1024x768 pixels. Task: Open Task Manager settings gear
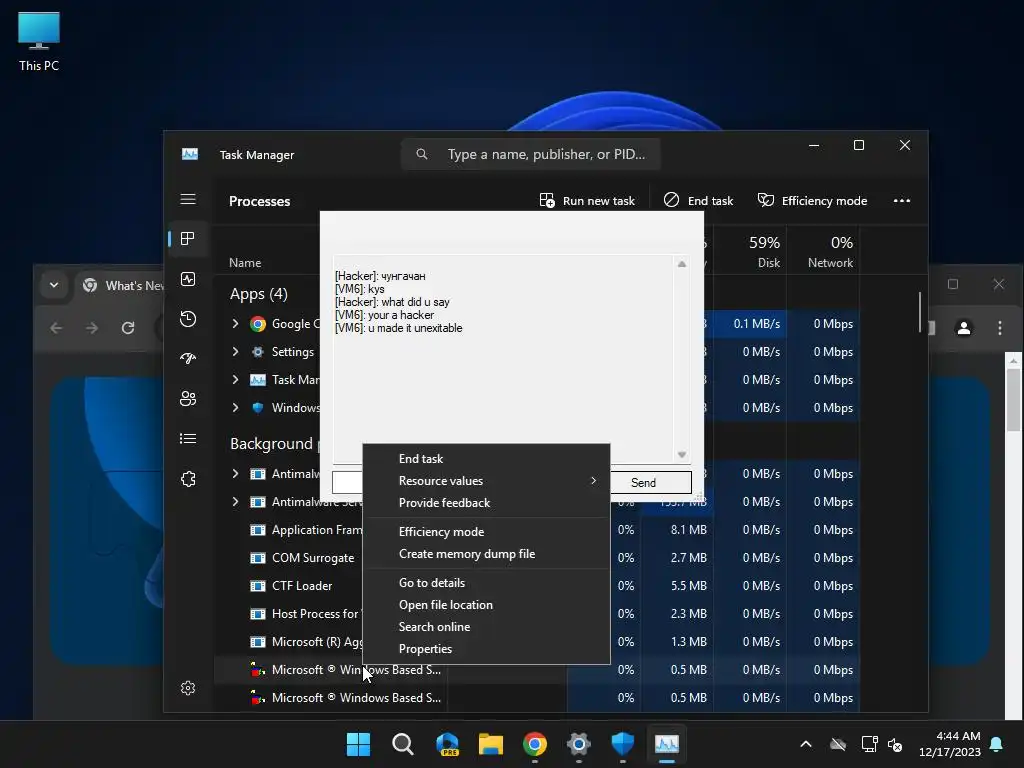point(188,688)
